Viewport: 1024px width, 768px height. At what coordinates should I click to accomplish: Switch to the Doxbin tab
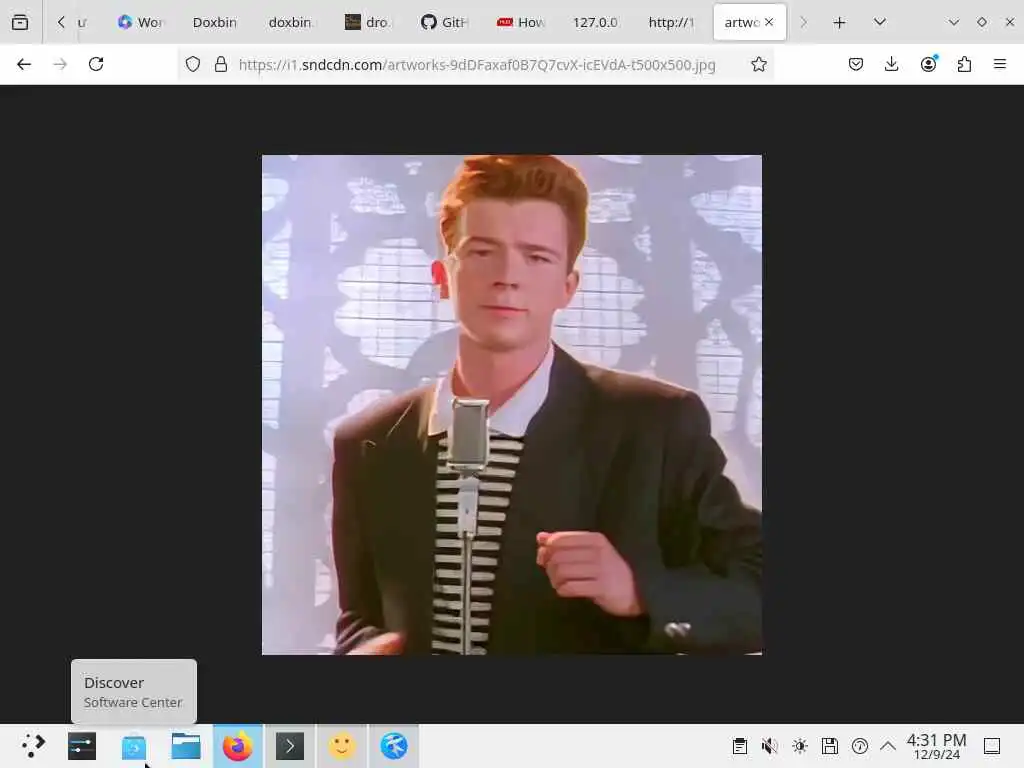coord(215,22)
